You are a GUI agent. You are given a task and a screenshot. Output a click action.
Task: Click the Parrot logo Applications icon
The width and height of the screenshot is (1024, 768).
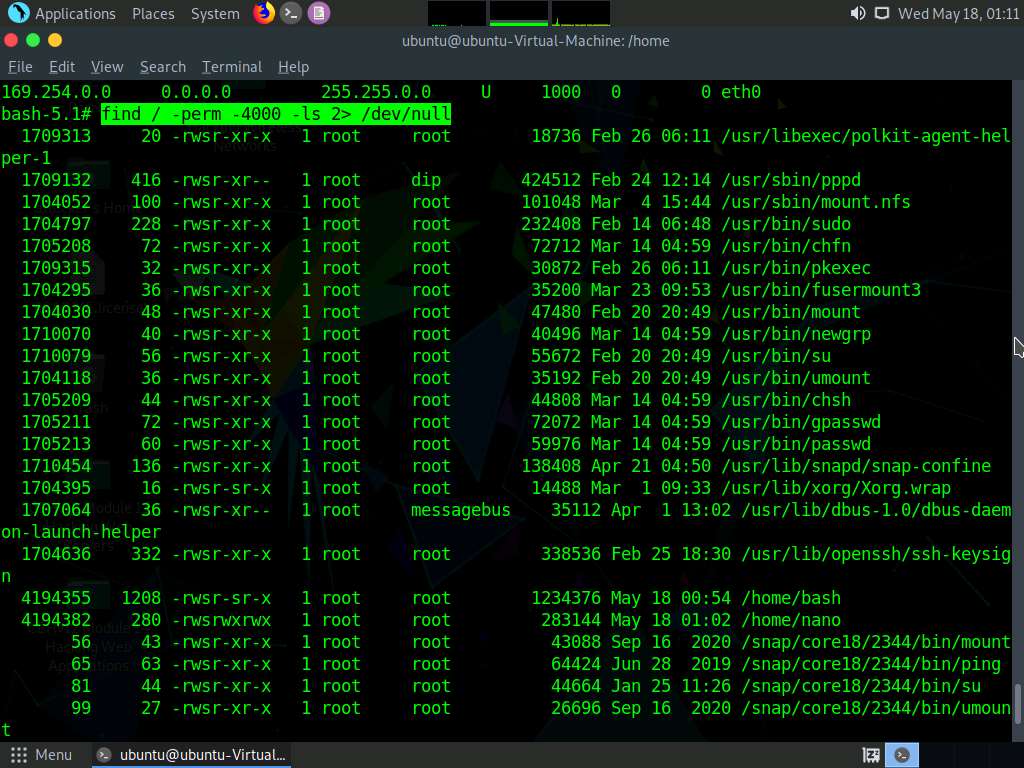[18, 13]
